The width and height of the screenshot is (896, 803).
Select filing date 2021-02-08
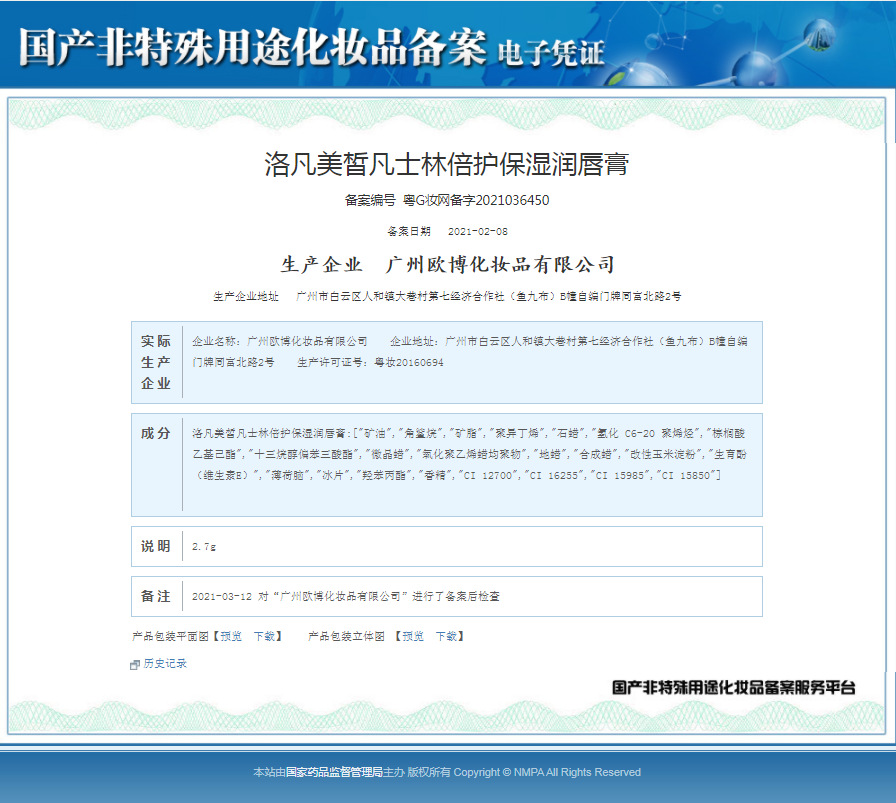(x=478, y=231)
